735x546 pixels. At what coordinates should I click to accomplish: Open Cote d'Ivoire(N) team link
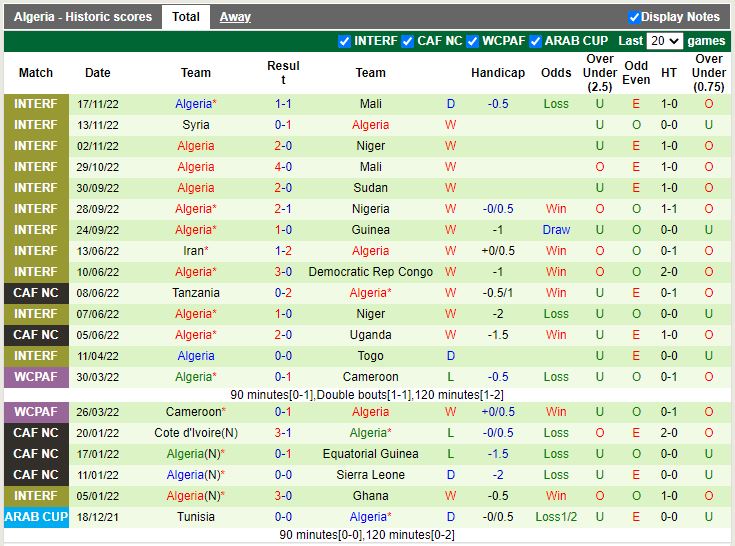point(195,433)
